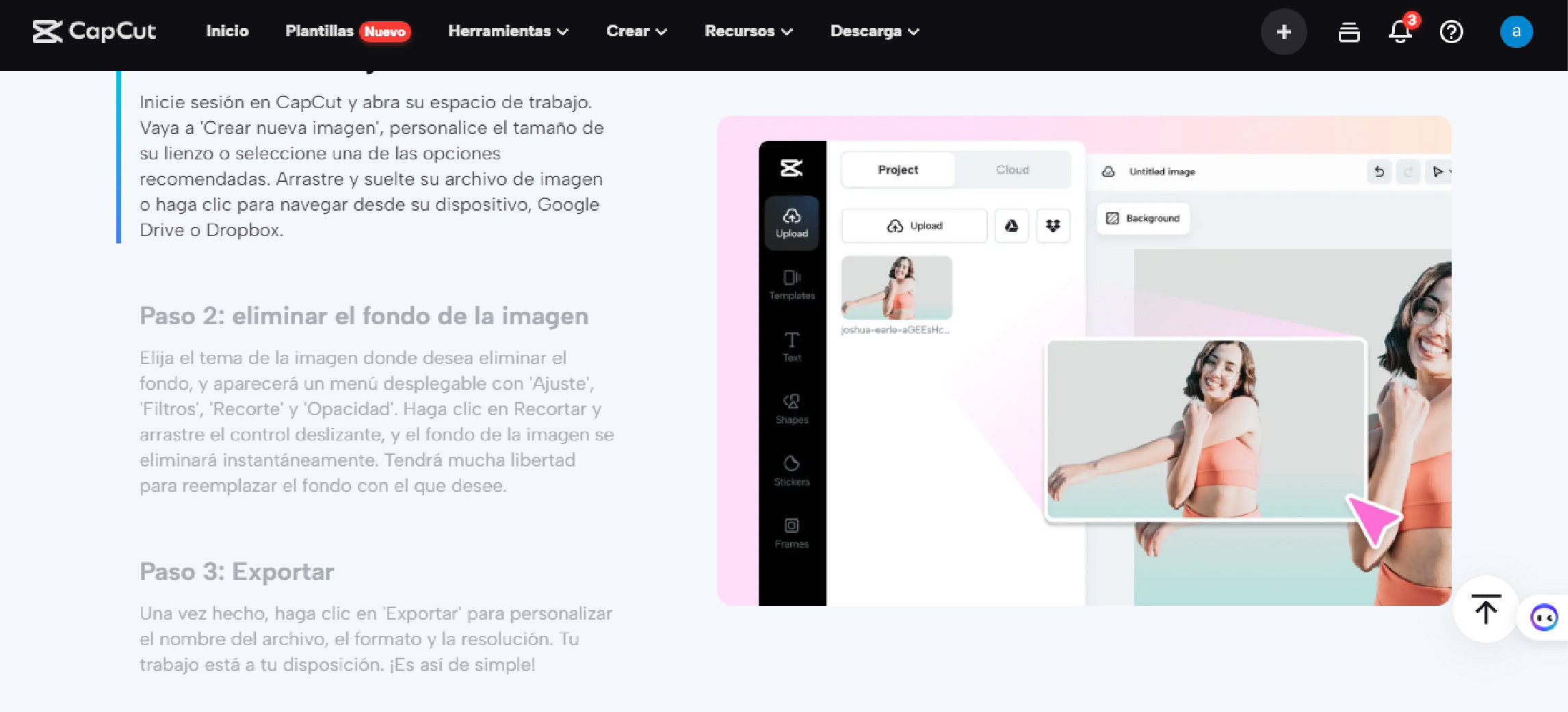The height and width of the screenshot is (712, 1568).
Task: Select the Paso 3 Exportar heading
Action: (237, 572)
